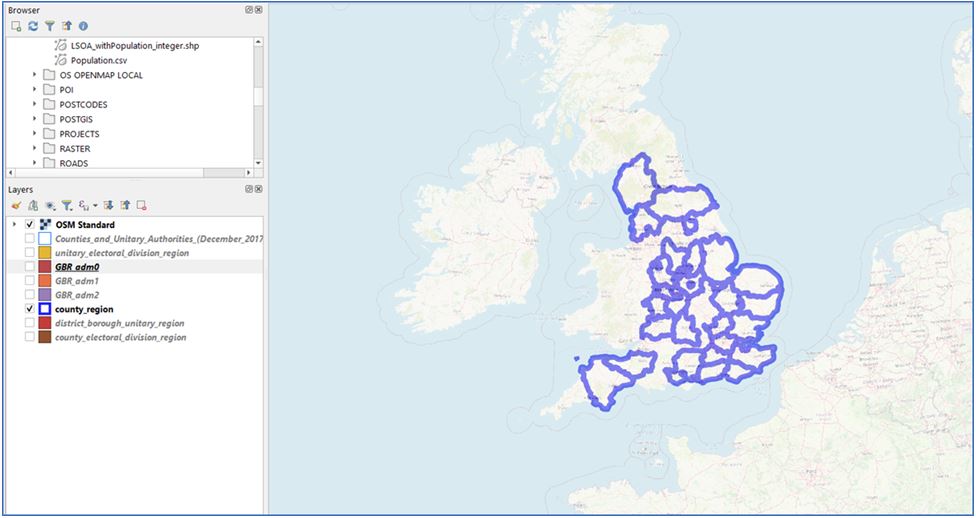This screenshot has width=976, height=518.
Task: Expand the ROADS folder arrow
Action: [x=35, y=163]
